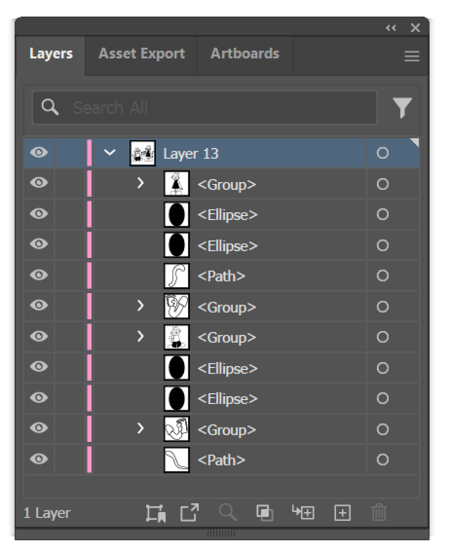
Task: Expand the first Group under Layer 13
Action: [x=141, y=183]
